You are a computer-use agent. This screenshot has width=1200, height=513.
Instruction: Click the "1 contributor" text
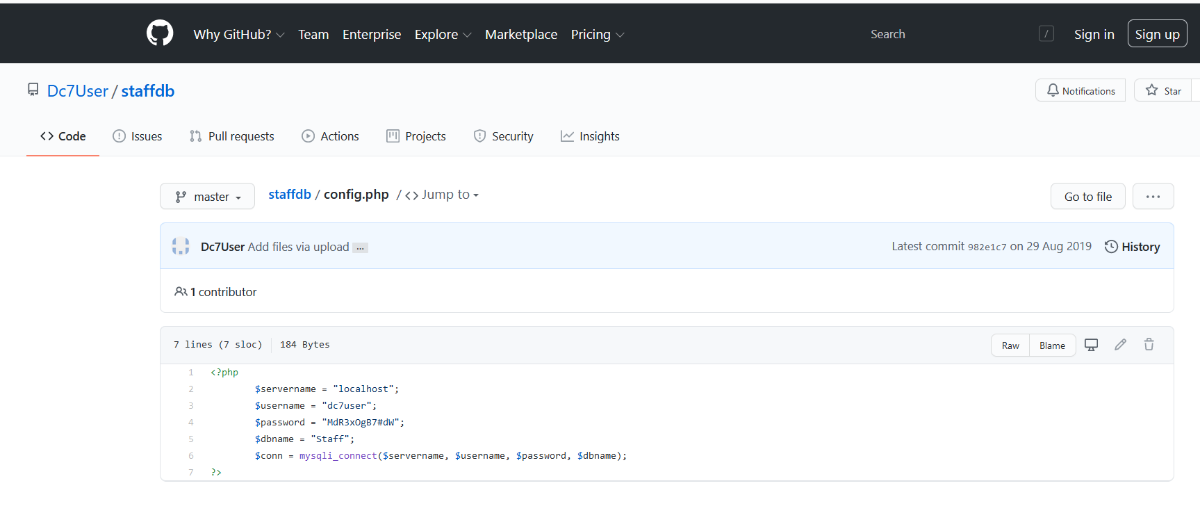(223, 292)
